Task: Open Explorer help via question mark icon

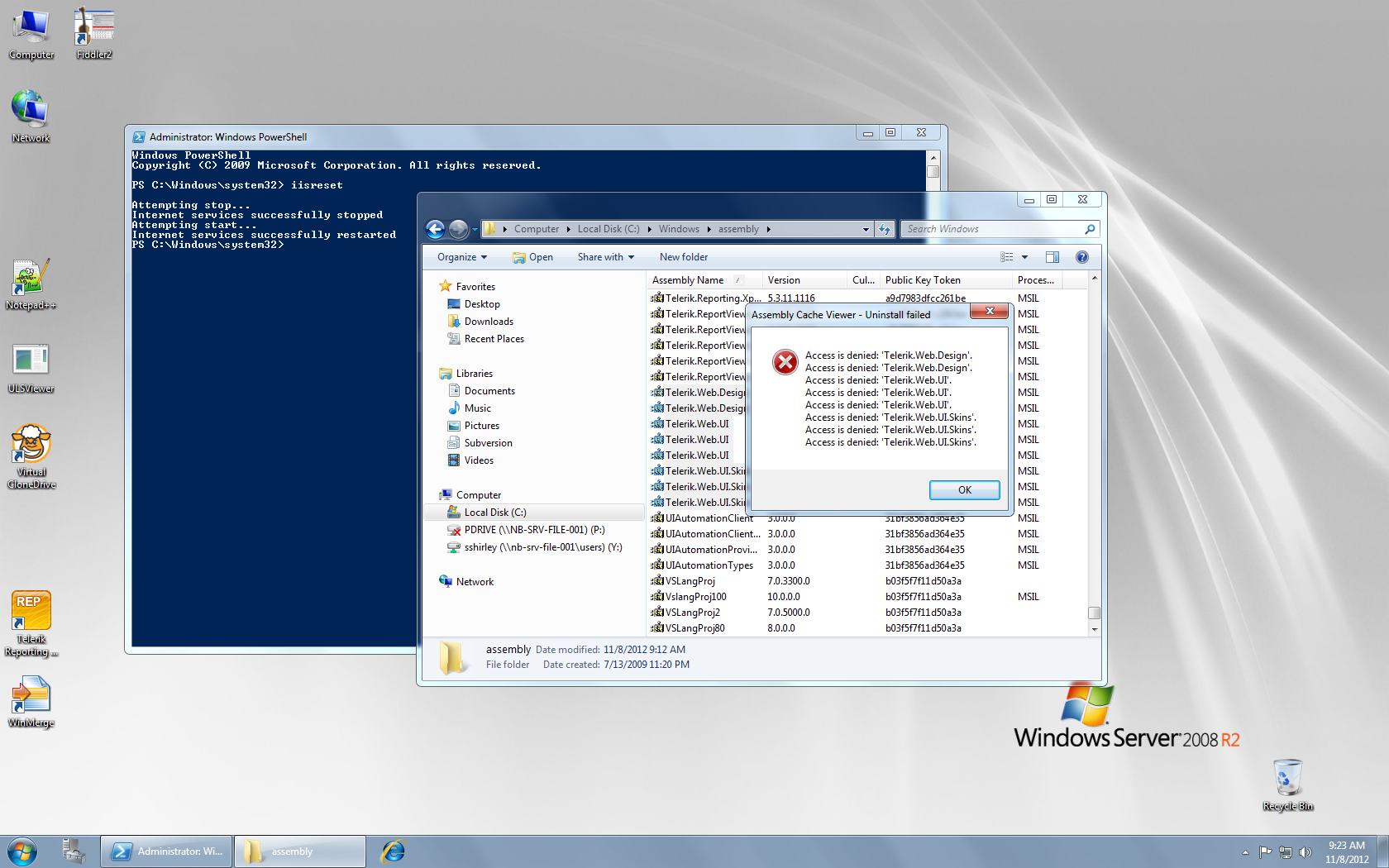Action: pos(1082,257)
